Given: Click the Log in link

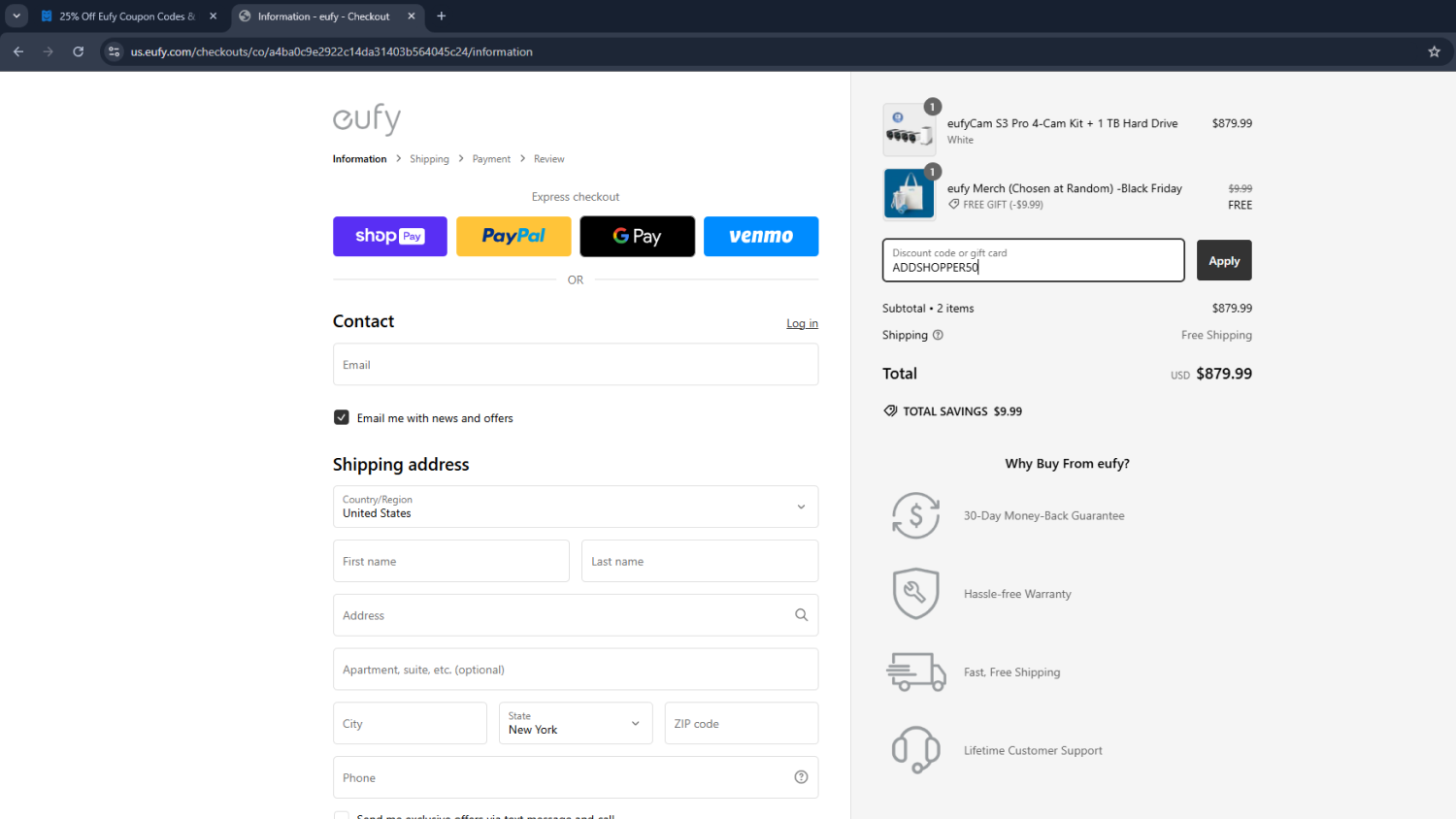Looking at the screenshot, I should click(x=802, y=323).
